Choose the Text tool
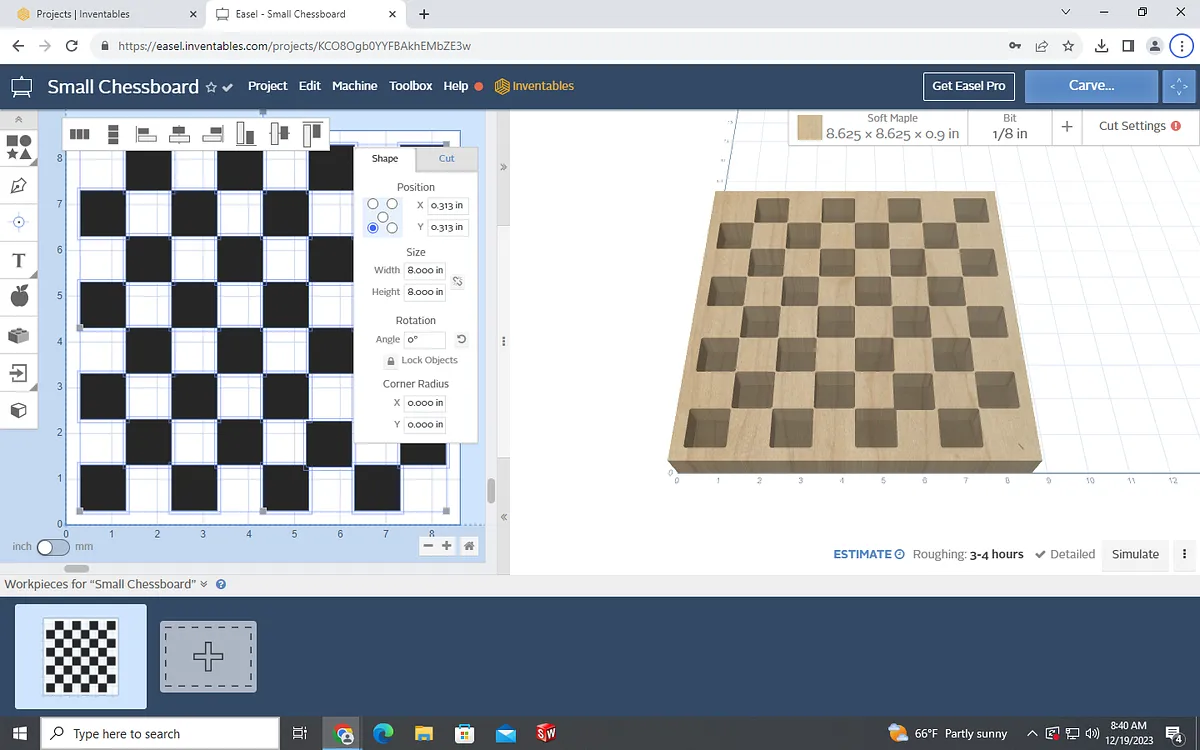1200x750 pixels. click(x=18, y=261)
